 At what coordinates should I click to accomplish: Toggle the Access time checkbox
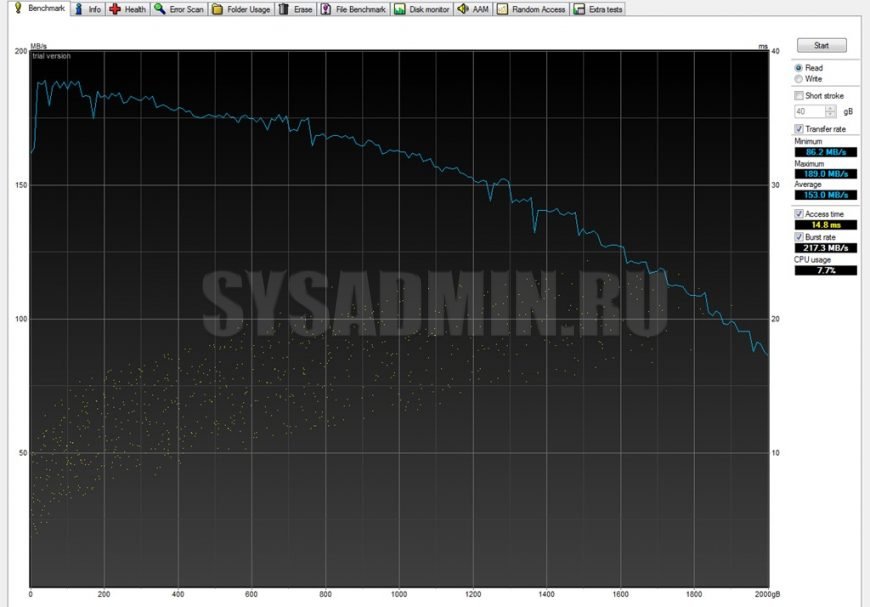tap(798, 214)
